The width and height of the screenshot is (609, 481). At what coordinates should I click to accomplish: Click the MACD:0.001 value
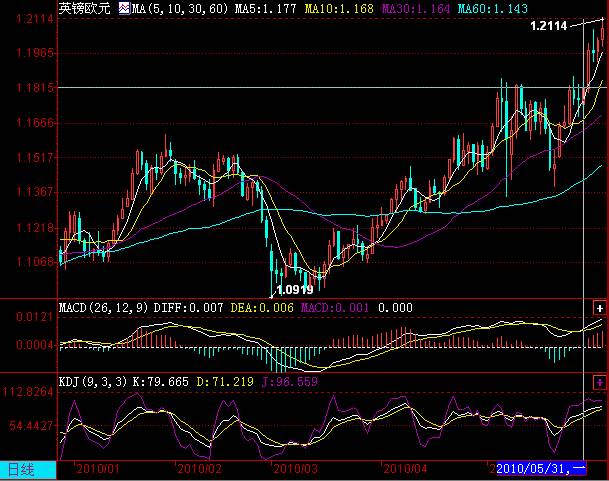335,308
